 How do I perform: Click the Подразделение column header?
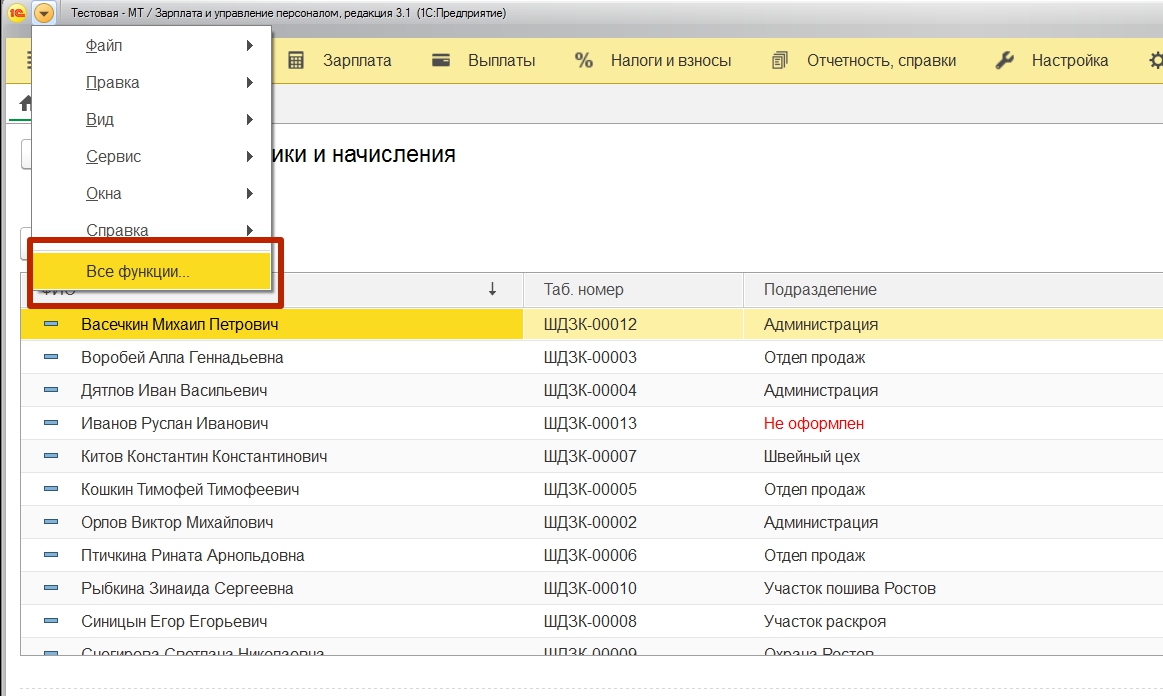pyautogui.click(x=953, y=289)
